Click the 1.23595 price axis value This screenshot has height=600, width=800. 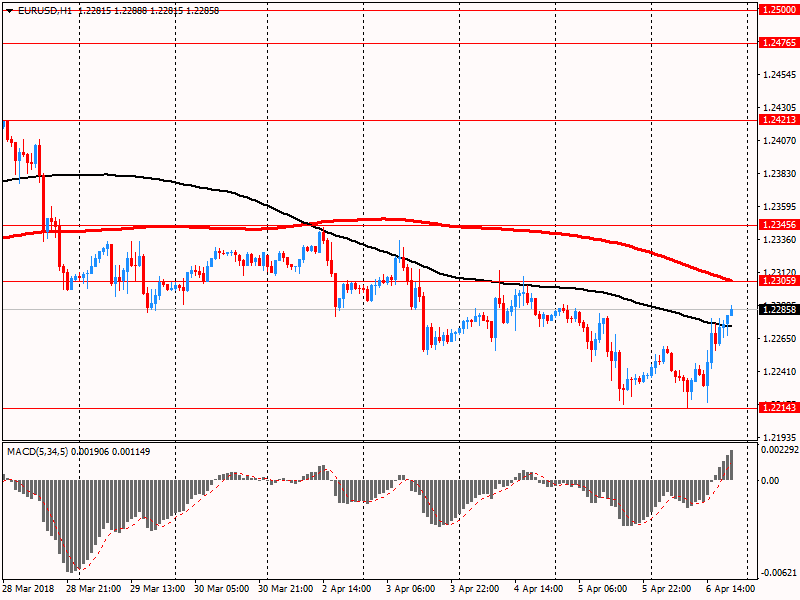pyautogui.click(x=779, y=207)
